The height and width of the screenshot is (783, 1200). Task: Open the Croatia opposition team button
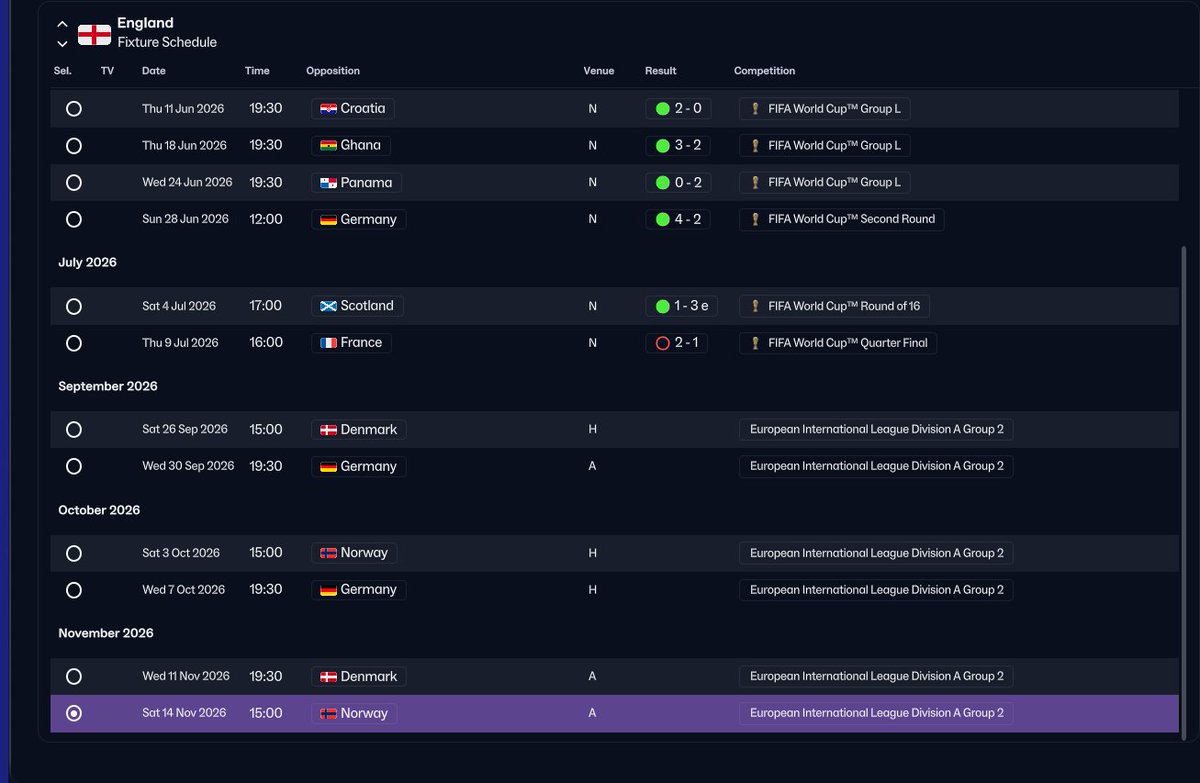point(353,108)
